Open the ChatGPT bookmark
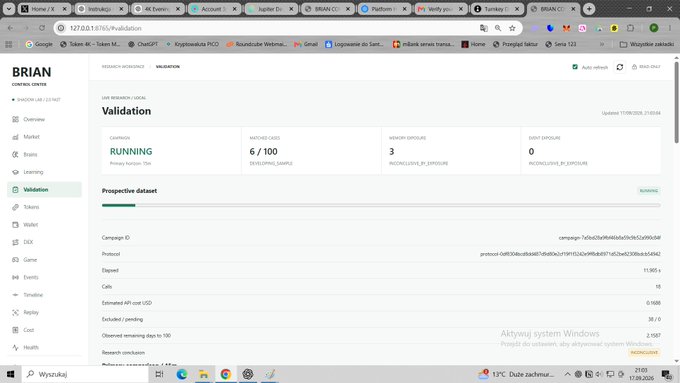The width and height of the screenshot is (680, 383). pos(143,44)
